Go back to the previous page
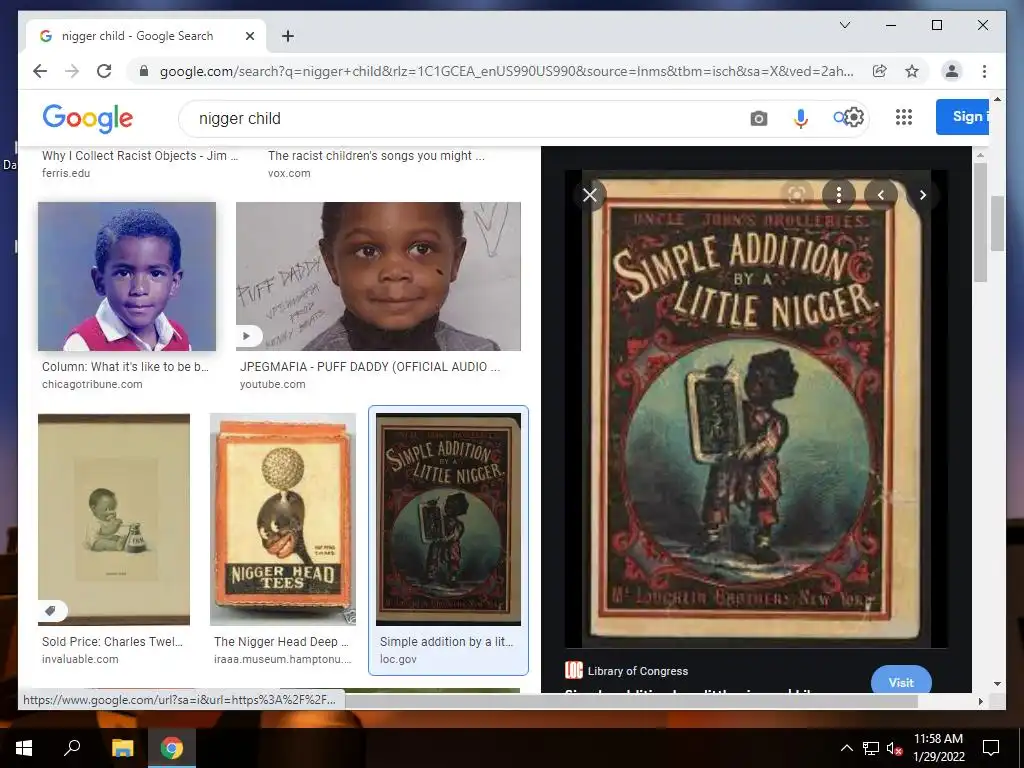 (x=40, y=71)
